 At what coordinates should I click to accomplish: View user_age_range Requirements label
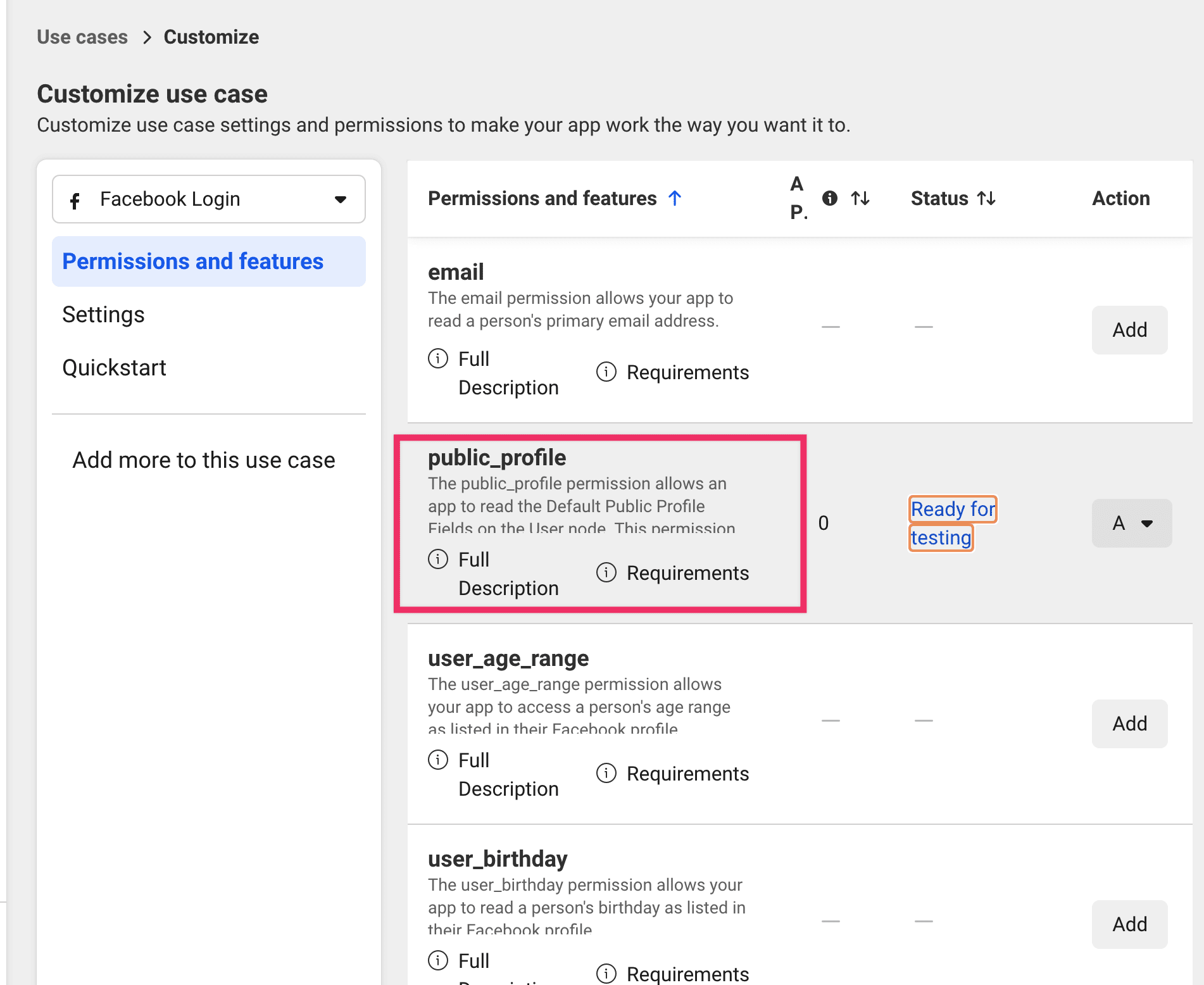click(687, 774)
